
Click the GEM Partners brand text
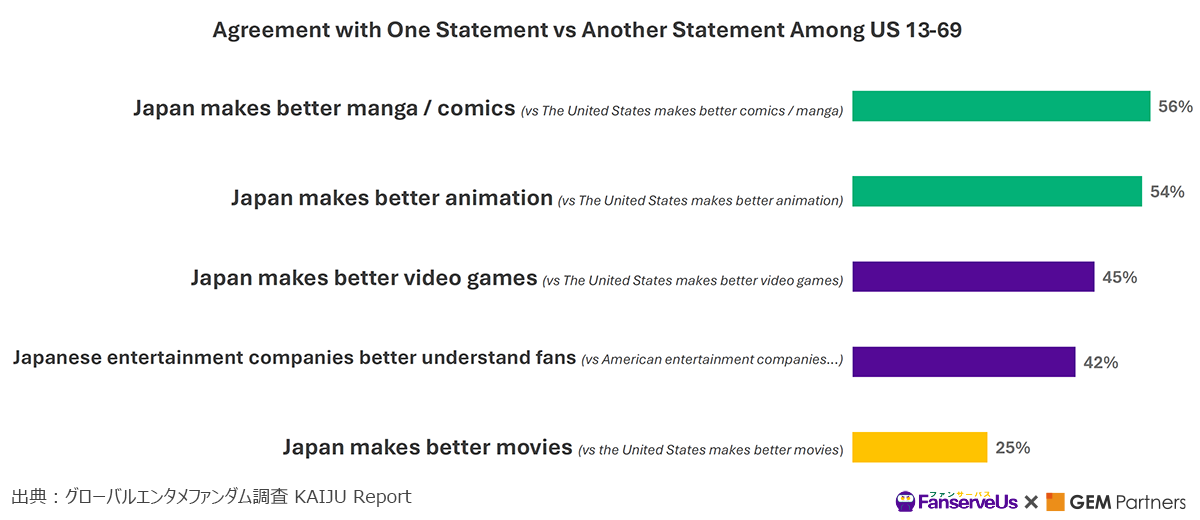point(1128,501)
